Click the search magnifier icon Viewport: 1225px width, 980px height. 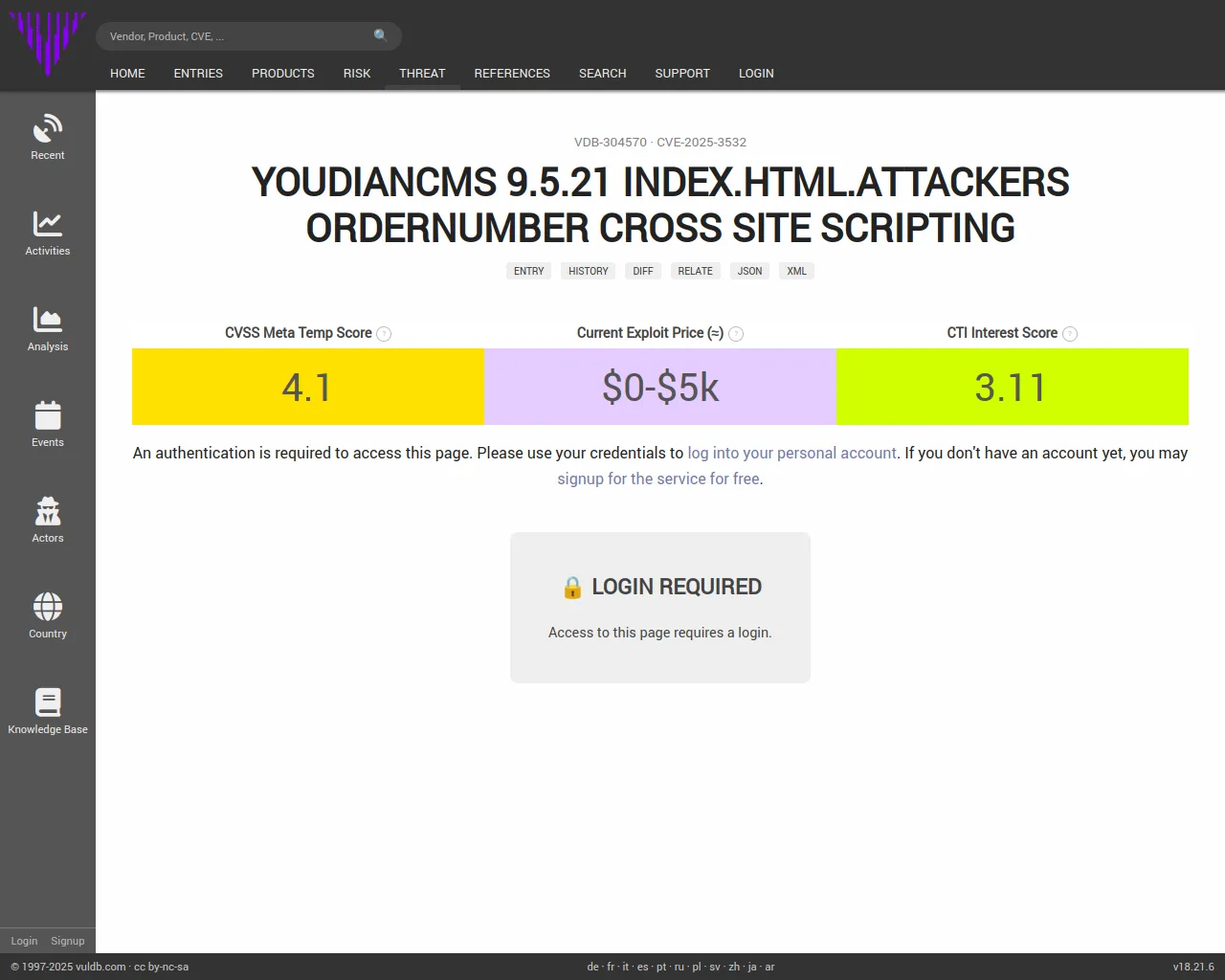(381, 35)
